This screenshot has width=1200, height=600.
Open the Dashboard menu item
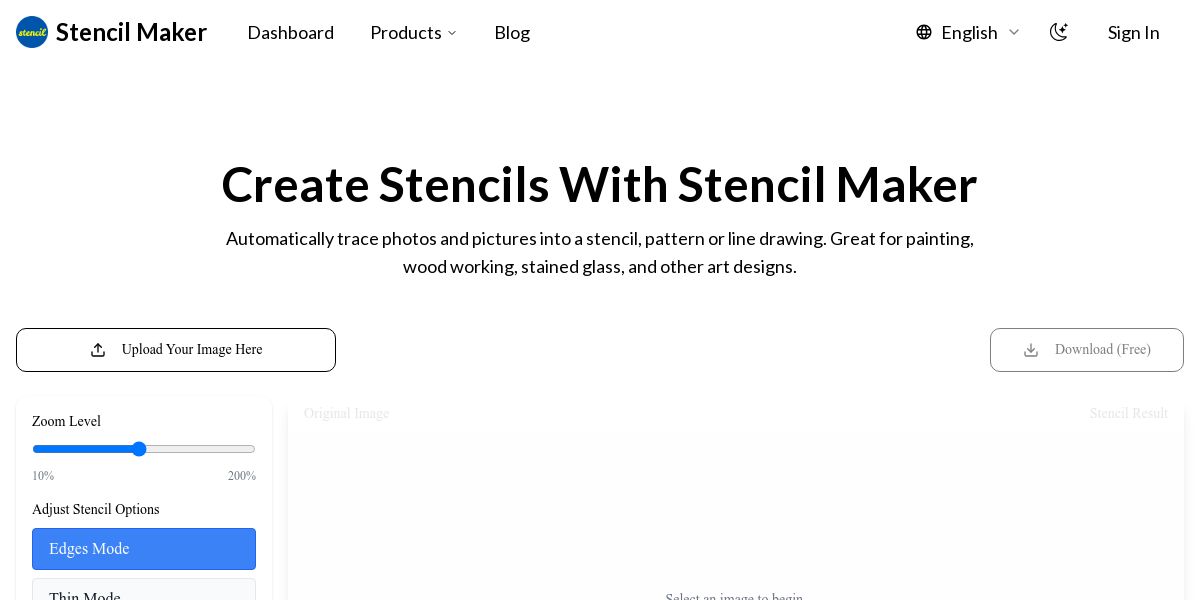(291, 32)
